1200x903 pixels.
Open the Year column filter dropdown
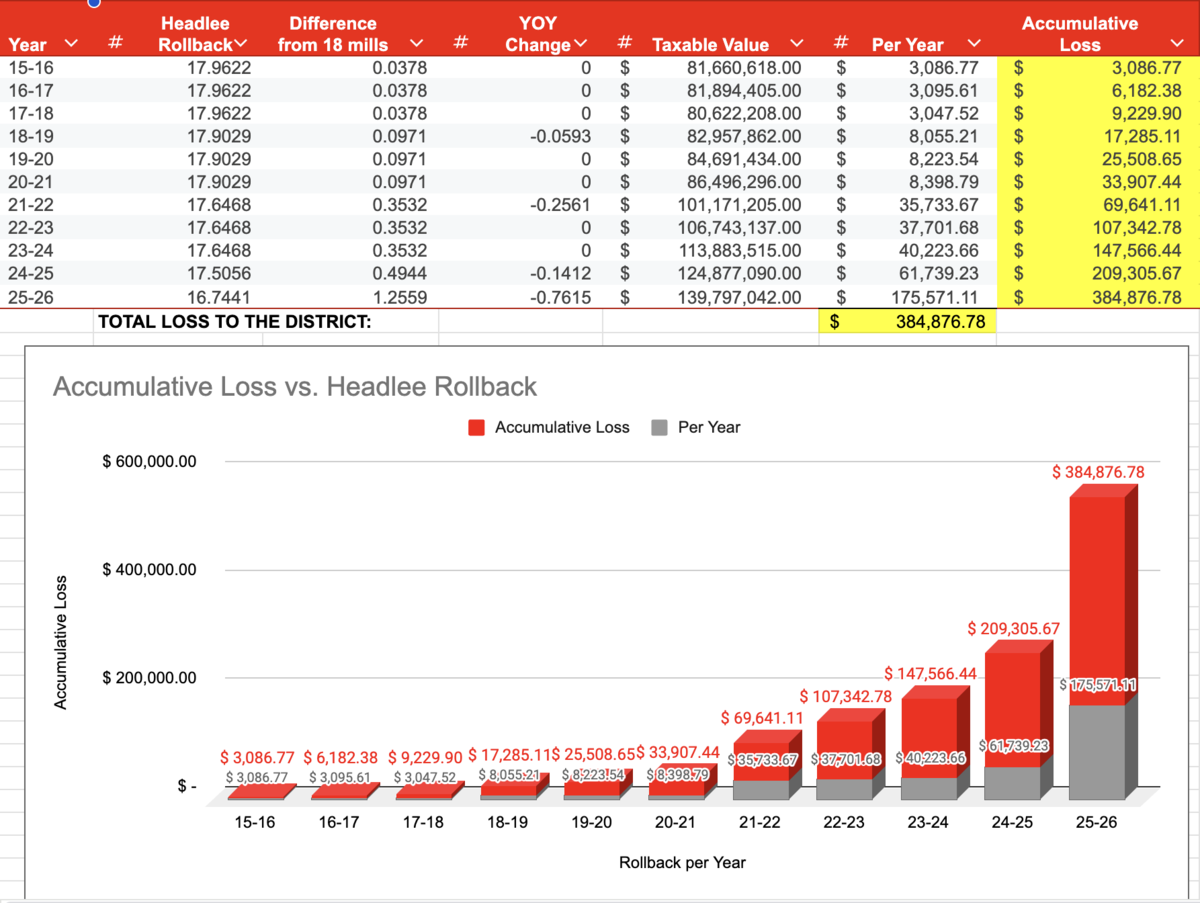[x=69, y=44]
